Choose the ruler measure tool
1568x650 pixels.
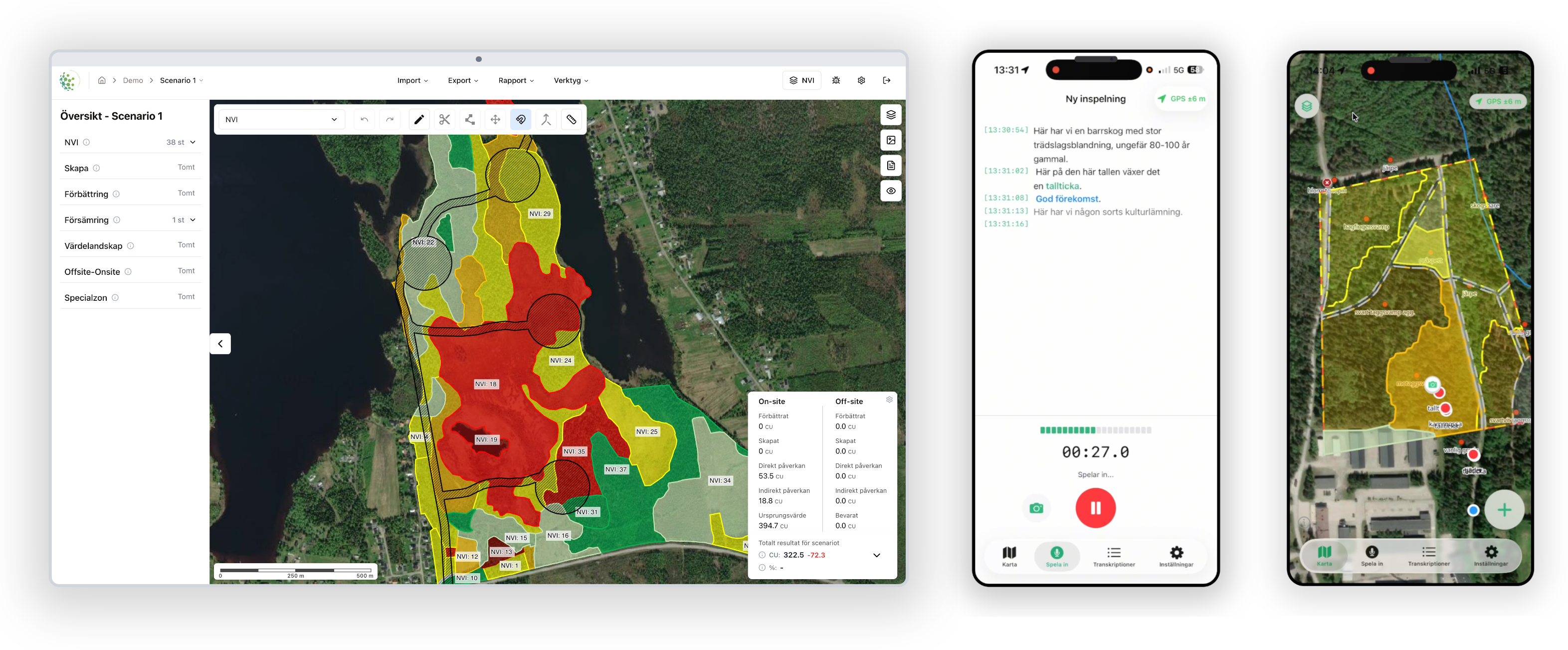[x=572, y=119]
